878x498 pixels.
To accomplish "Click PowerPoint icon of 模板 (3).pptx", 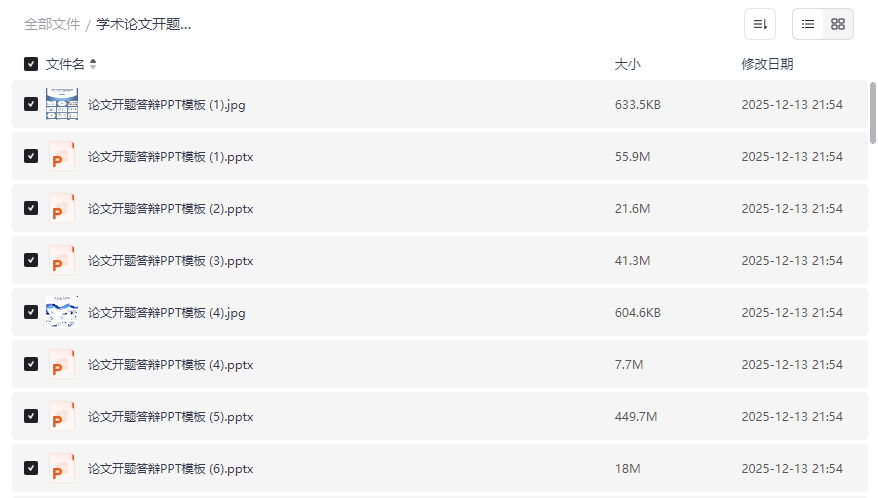I will (x=62, y=260).
